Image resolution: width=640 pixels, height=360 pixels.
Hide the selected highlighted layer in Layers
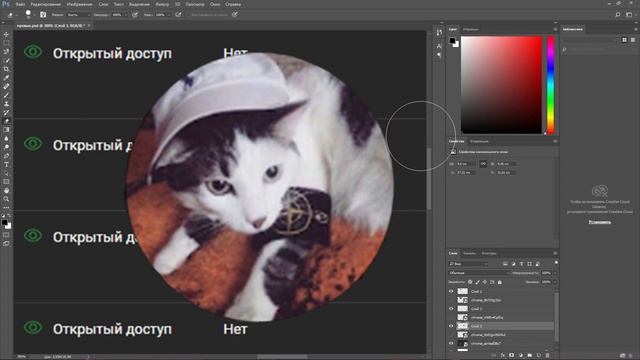(451, 326)
